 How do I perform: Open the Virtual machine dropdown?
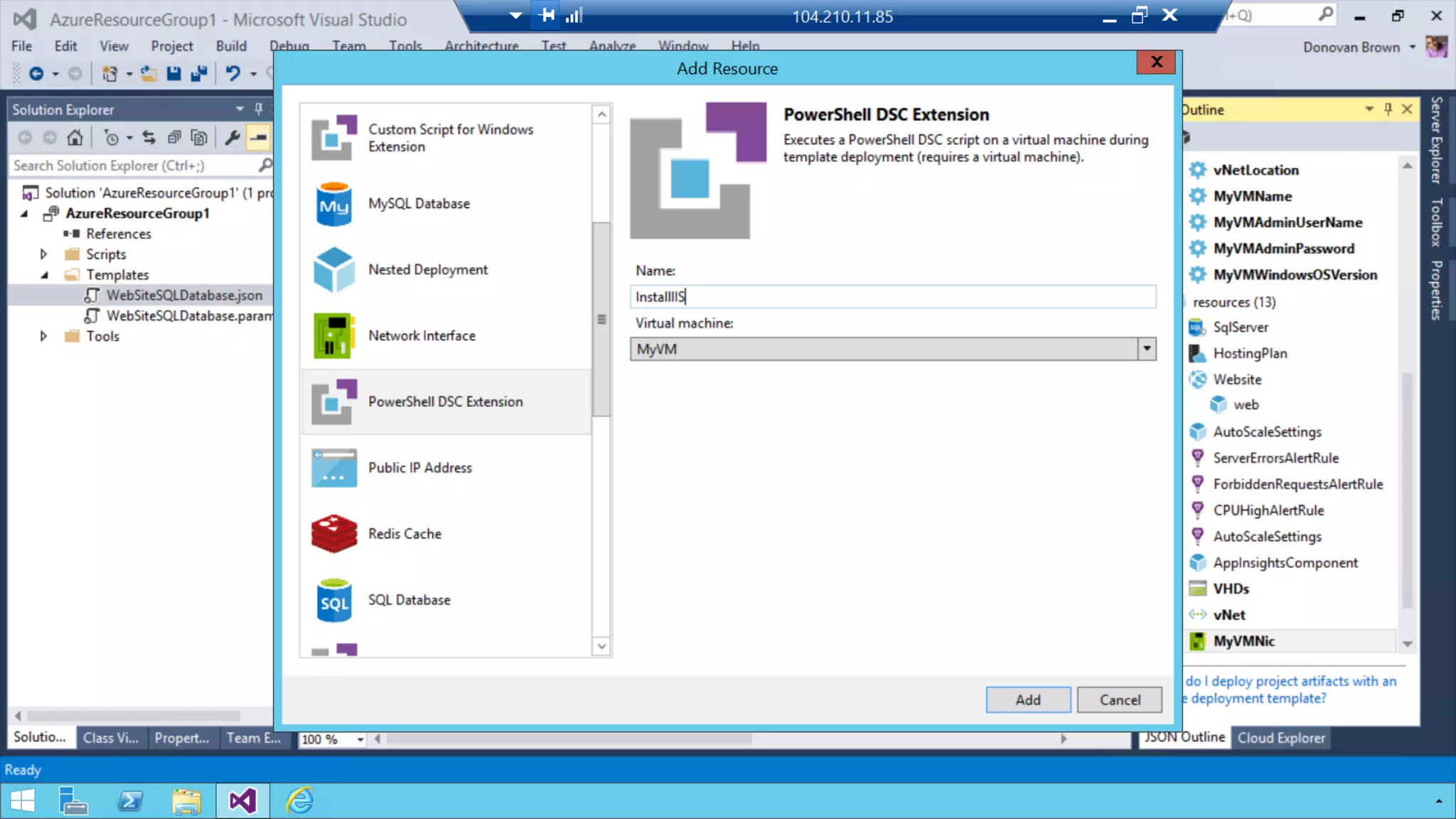1146,349
